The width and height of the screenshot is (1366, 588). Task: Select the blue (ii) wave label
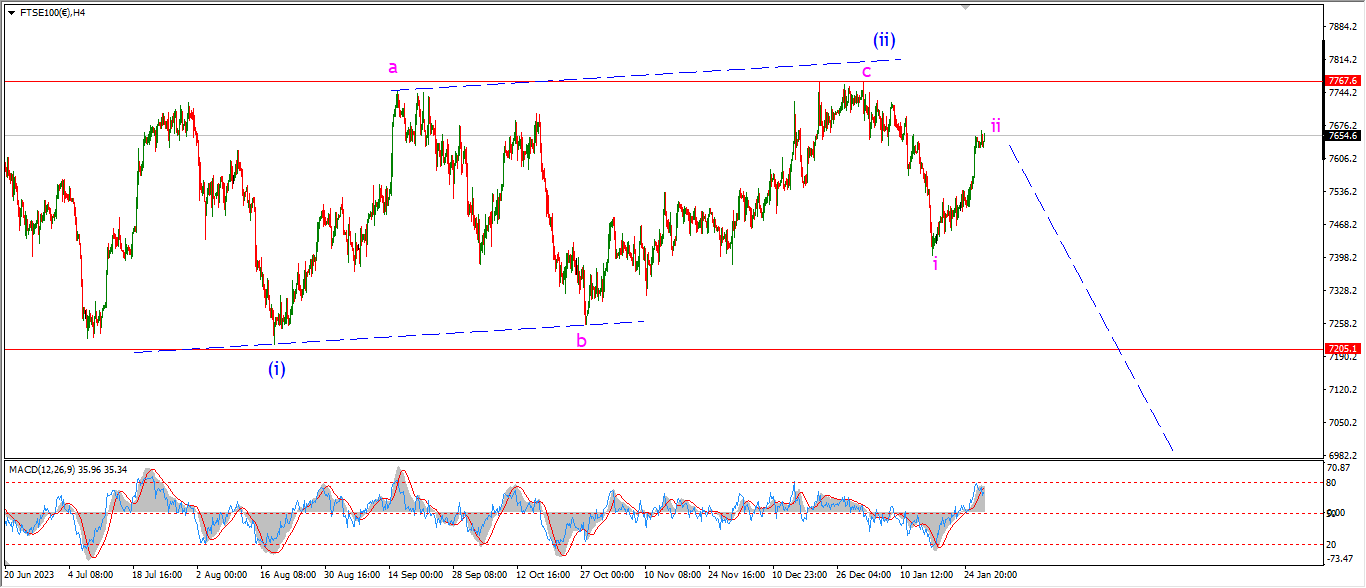(x=883, y=40)
